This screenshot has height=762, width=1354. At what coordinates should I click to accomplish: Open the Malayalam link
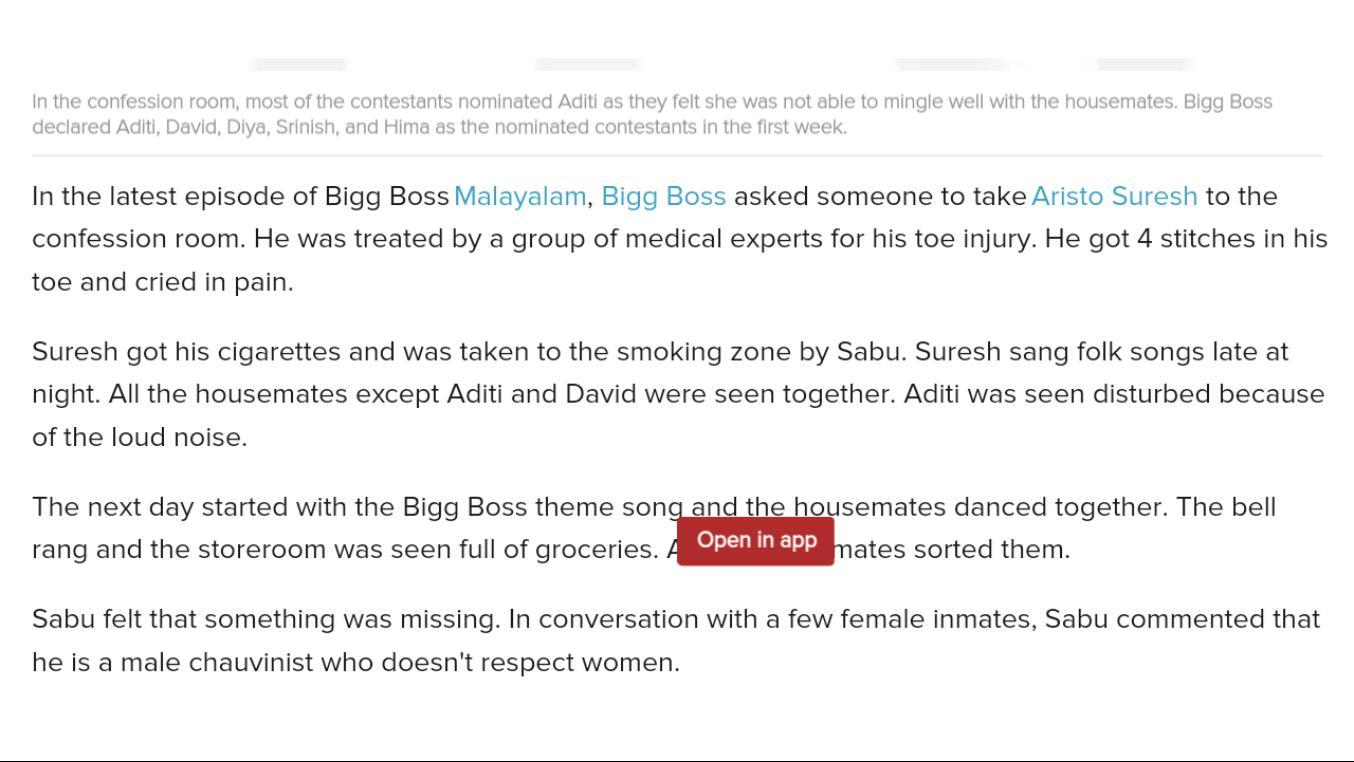519,196
